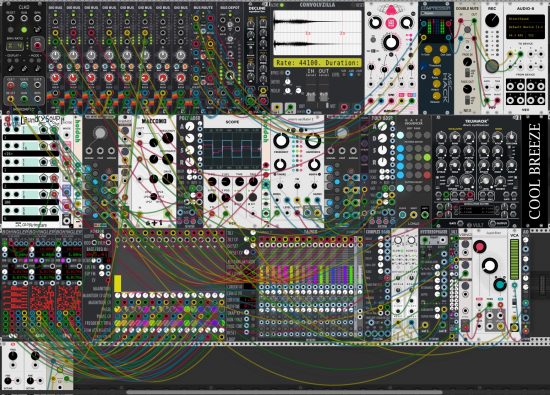
Task: Open the Compressor preset selector field
Action: pos(435,14)
